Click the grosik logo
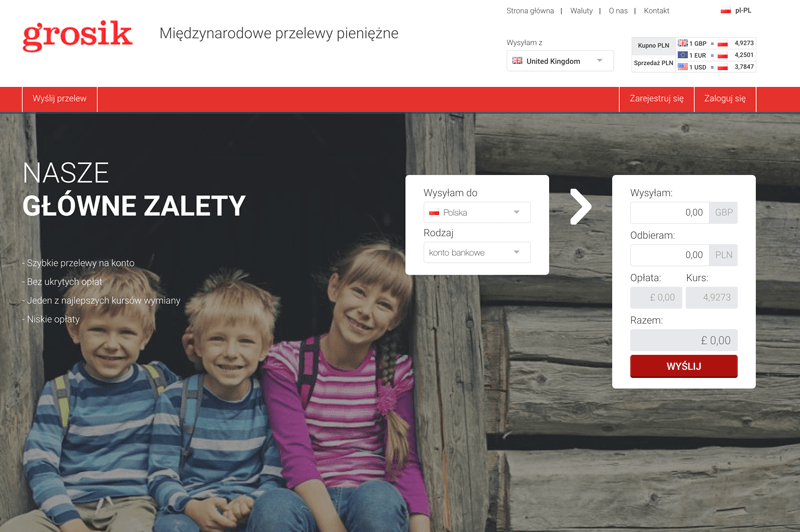 point(78,36)
